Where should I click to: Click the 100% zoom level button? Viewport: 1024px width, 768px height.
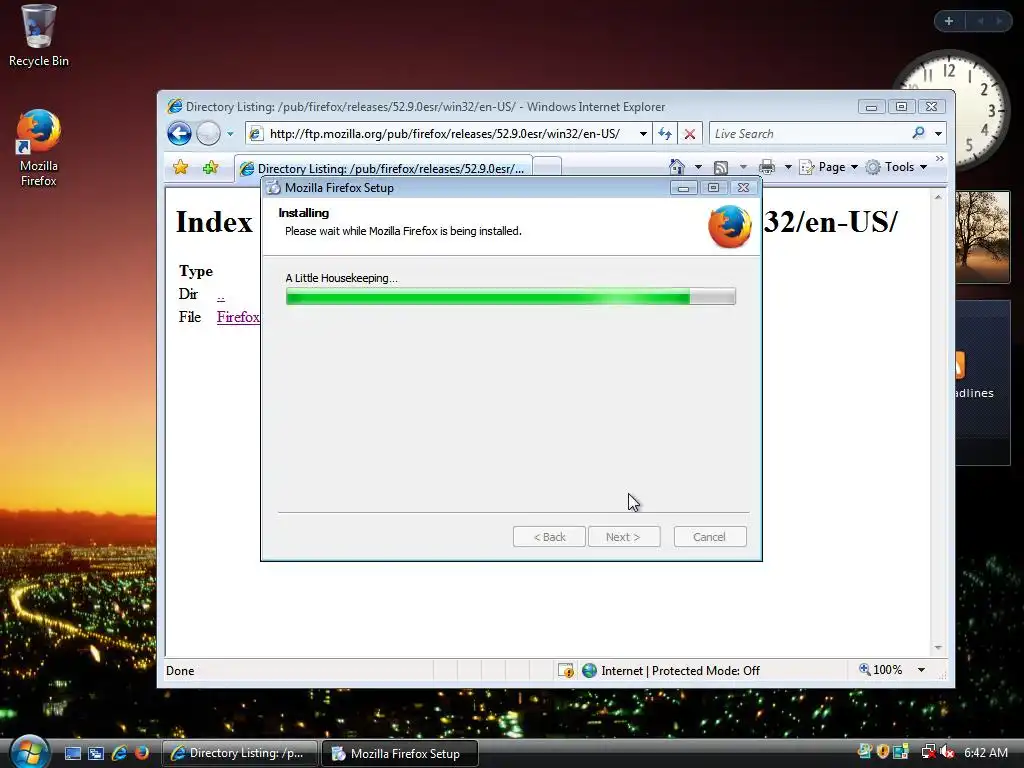(x=880, y=670)
